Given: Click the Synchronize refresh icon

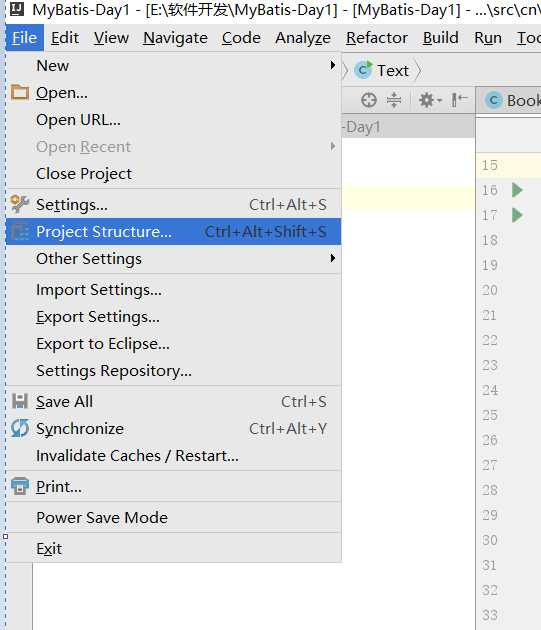Looking at the screenshot, I should [20, 428].
